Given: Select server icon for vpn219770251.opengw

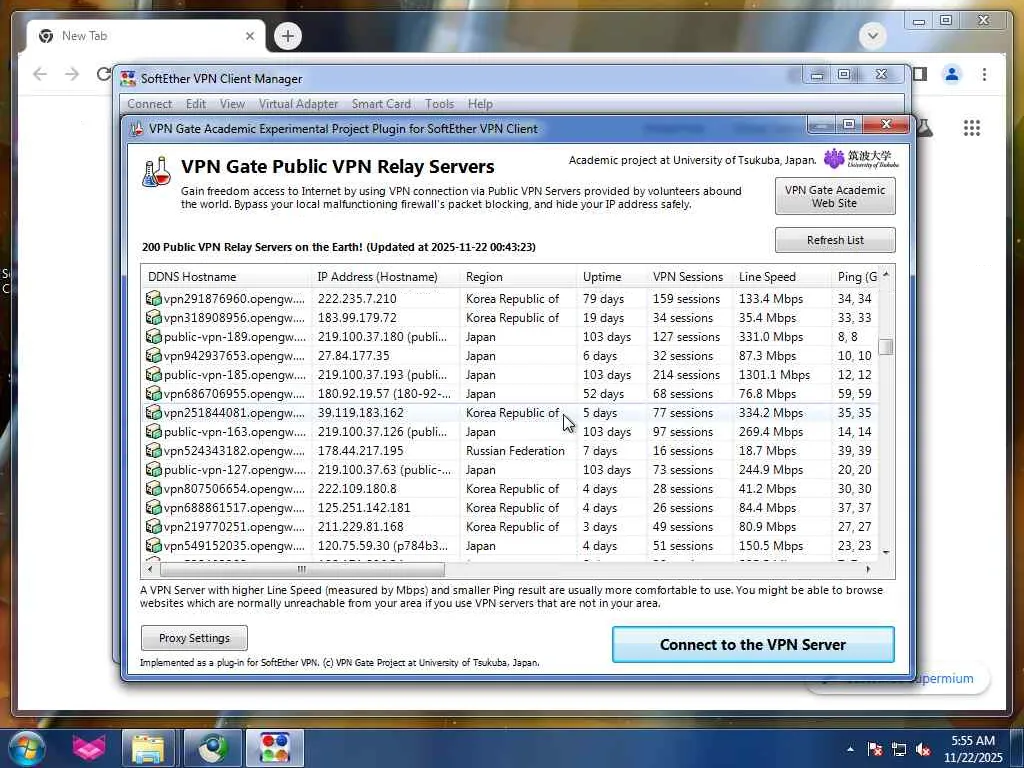Looking at the screenshot, I should pos(153,526).
